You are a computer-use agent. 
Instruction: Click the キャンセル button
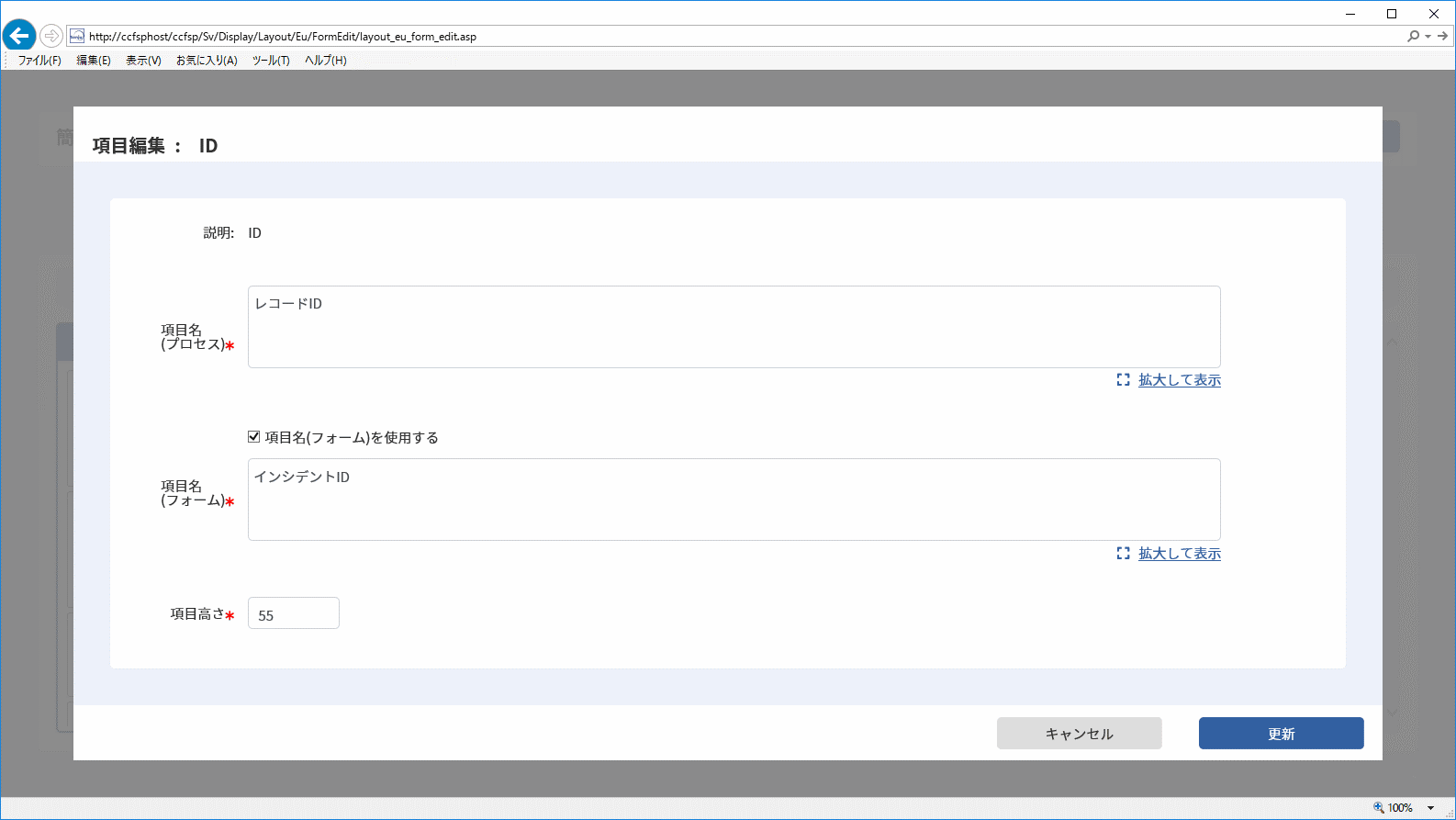click(x=1080, y=734)
